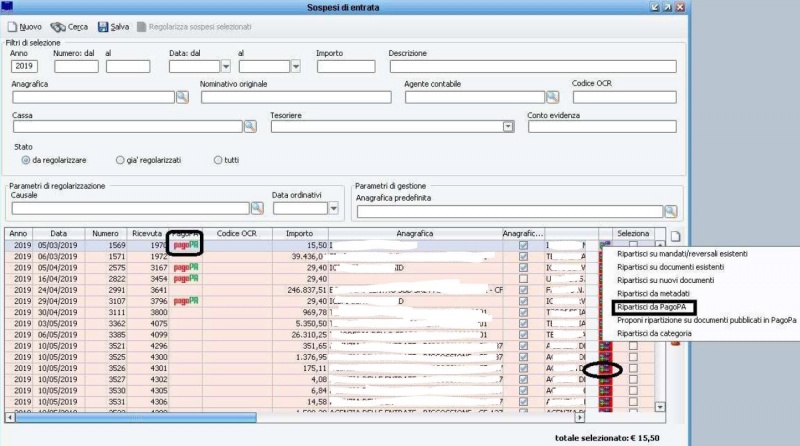The image size is (800, 446).
Task: Click the ripartisci icon in row 1569
Action: pyautogui.click(x=605, y=245)
